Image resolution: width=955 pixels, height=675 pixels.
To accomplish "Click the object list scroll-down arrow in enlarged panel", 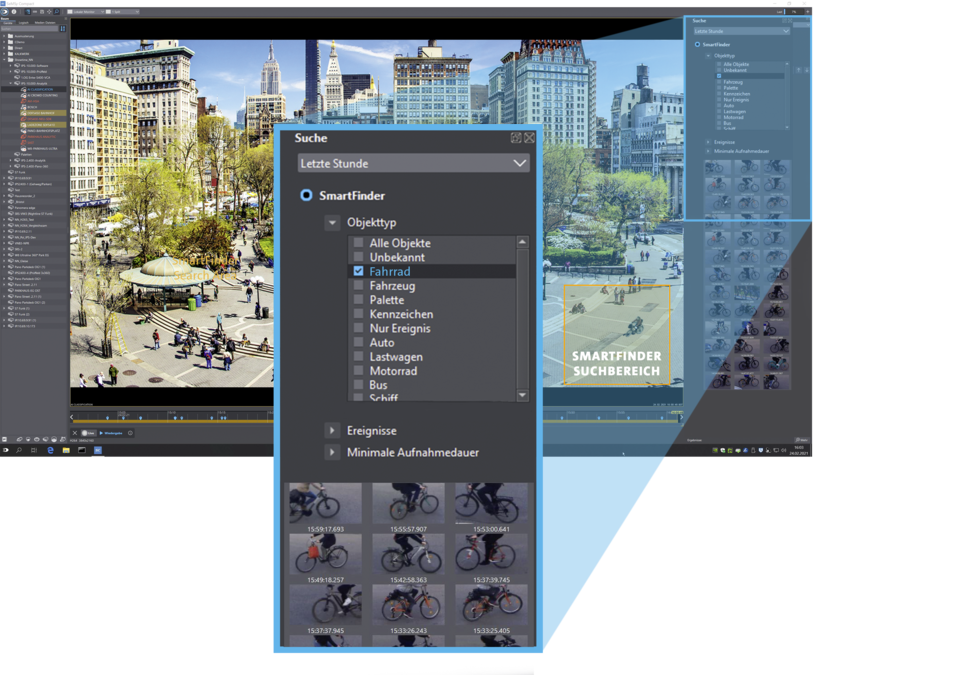I will point(522,395).
